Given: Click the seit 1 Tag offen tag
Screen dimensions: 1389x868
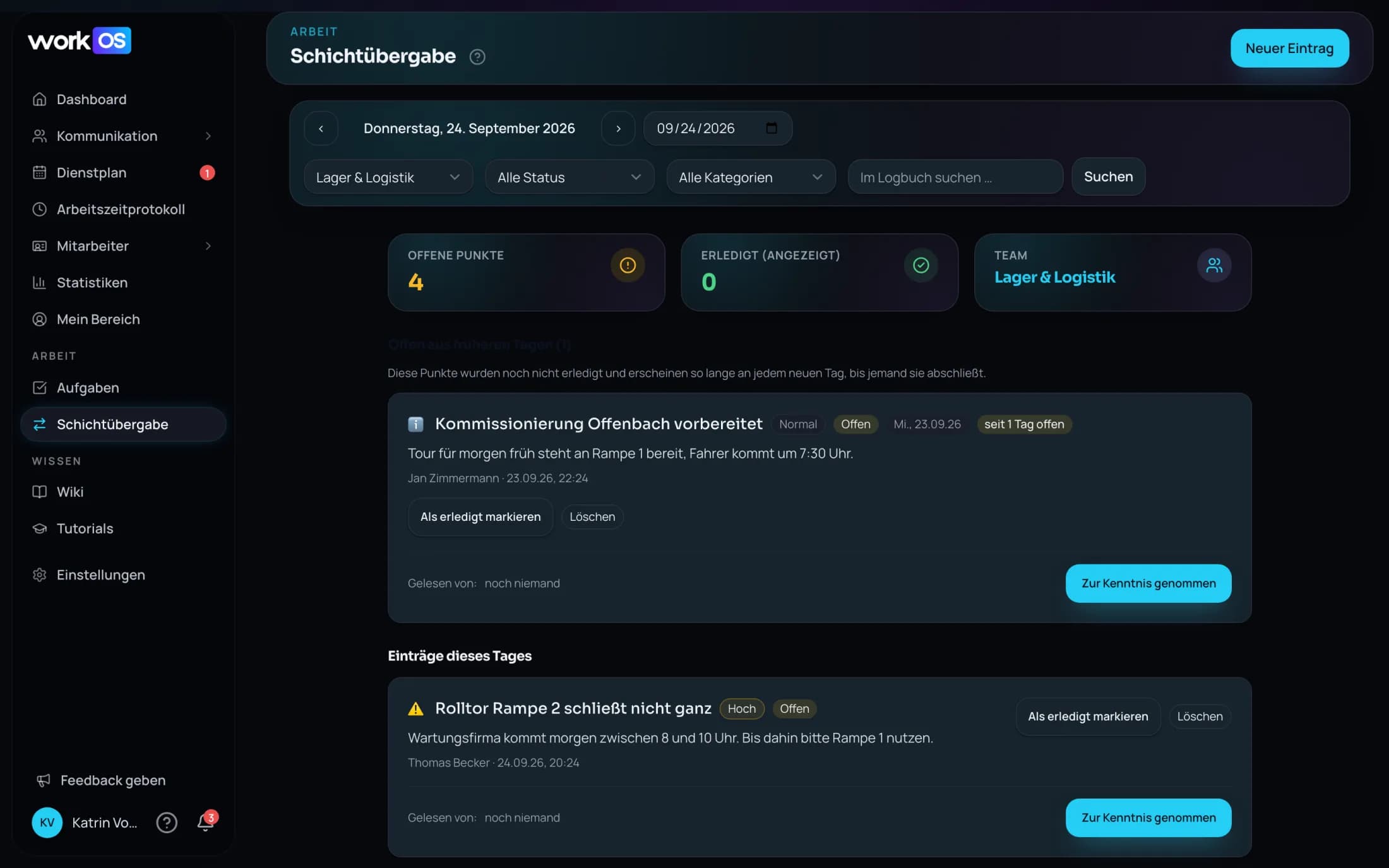Looking at the screenshot, I should pyautogui.click(x=1024, y=424).
